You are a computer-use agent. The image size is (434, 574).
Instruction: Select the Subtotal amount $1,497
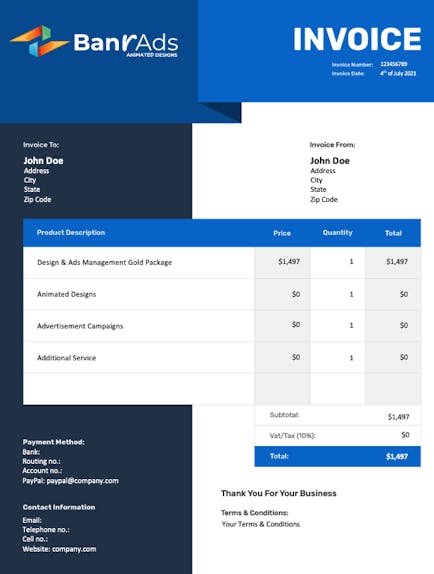pyautogui.click(x=399, y=417)
